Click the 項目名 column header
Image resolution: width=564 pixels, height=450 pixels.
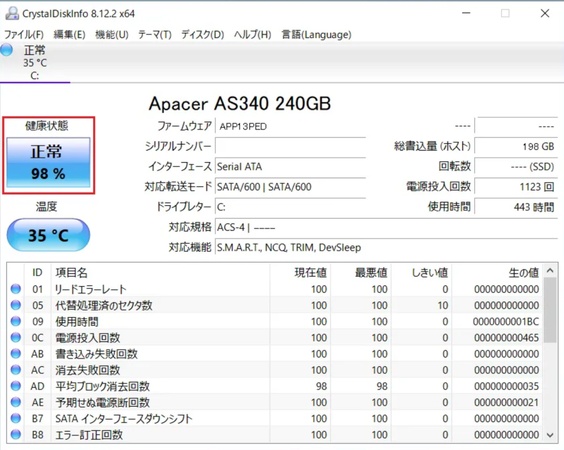pos(160,272)
